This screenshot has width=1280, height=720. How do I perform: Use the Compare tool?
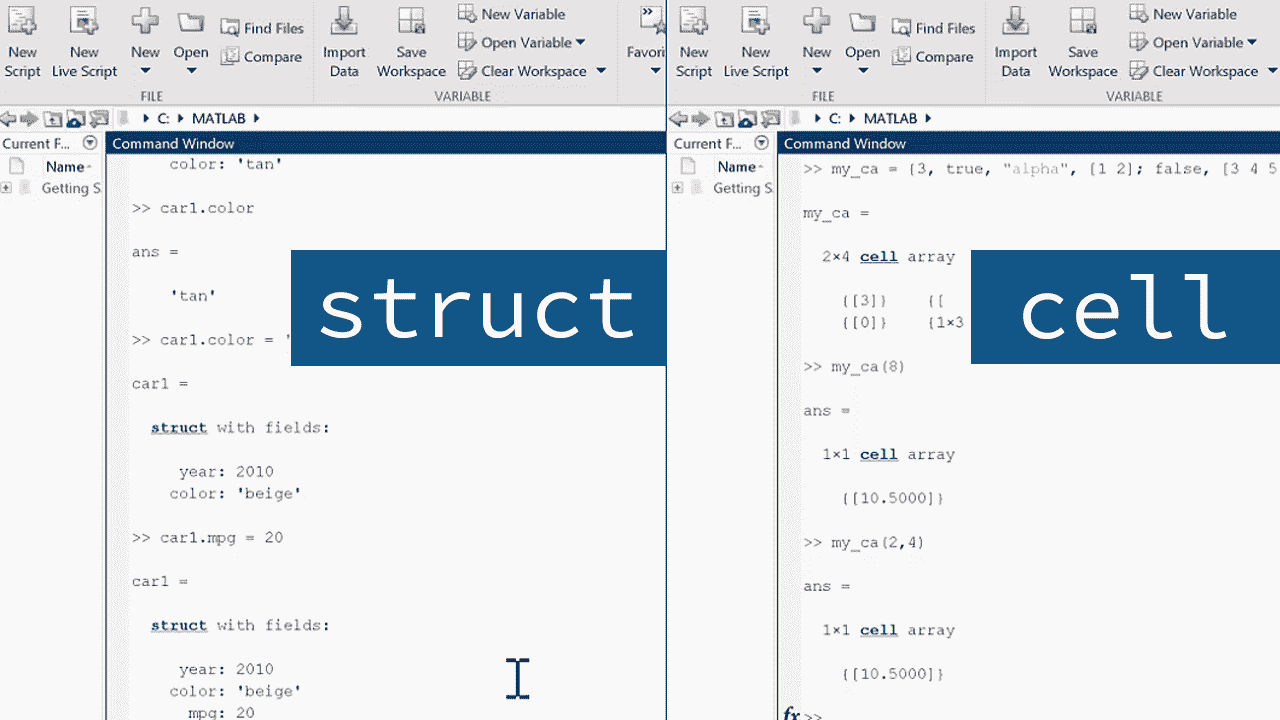coord(262,57)
